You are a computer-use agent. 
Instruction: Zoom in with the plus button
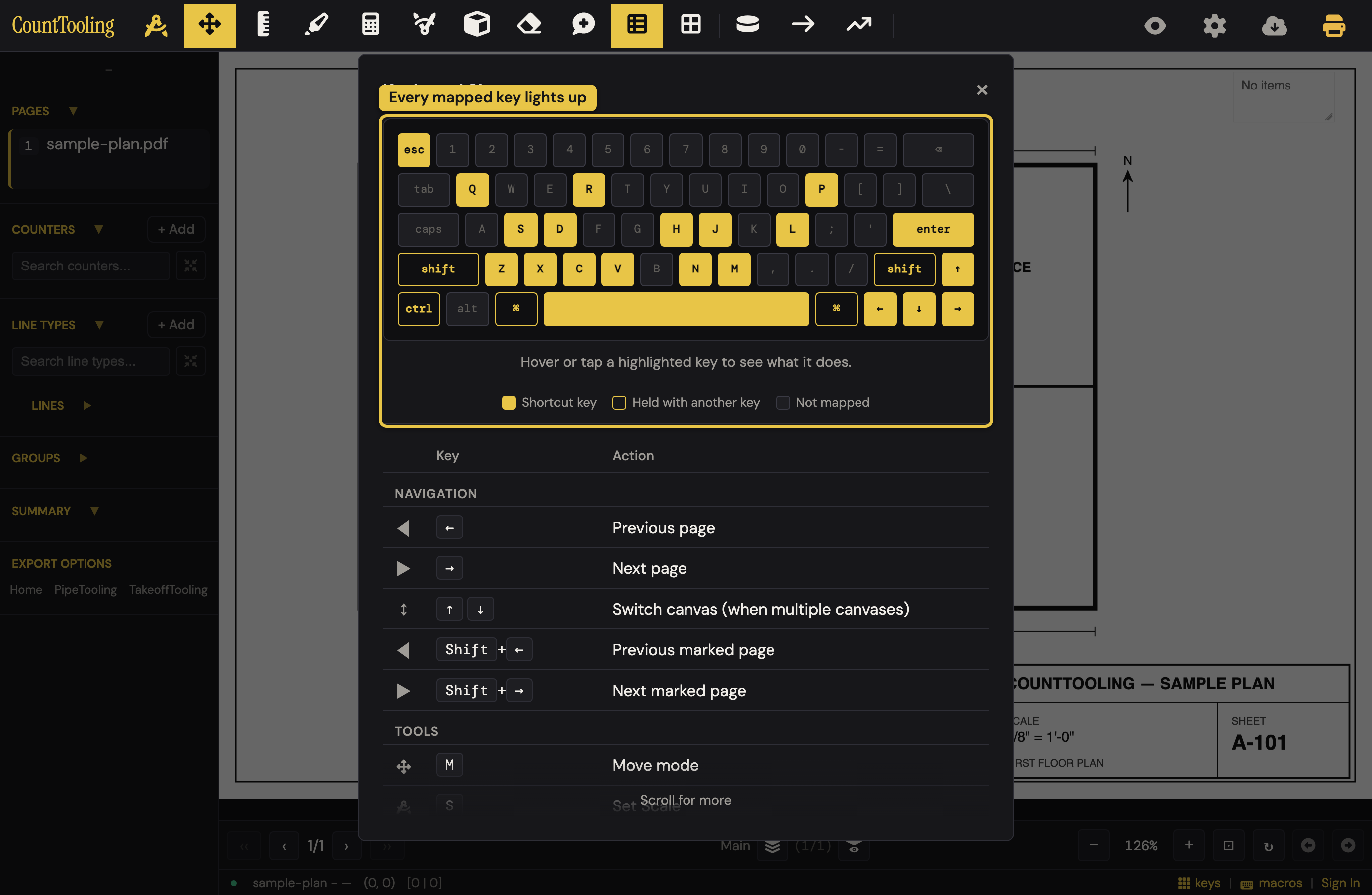click(x=1189, y=845)
